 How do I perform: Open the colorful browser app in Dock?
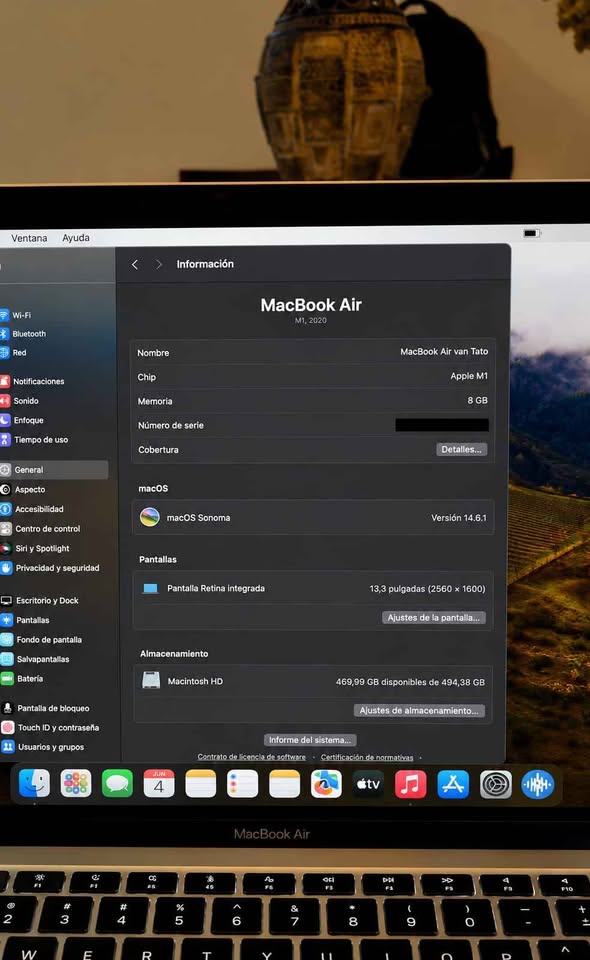(326, 784)
